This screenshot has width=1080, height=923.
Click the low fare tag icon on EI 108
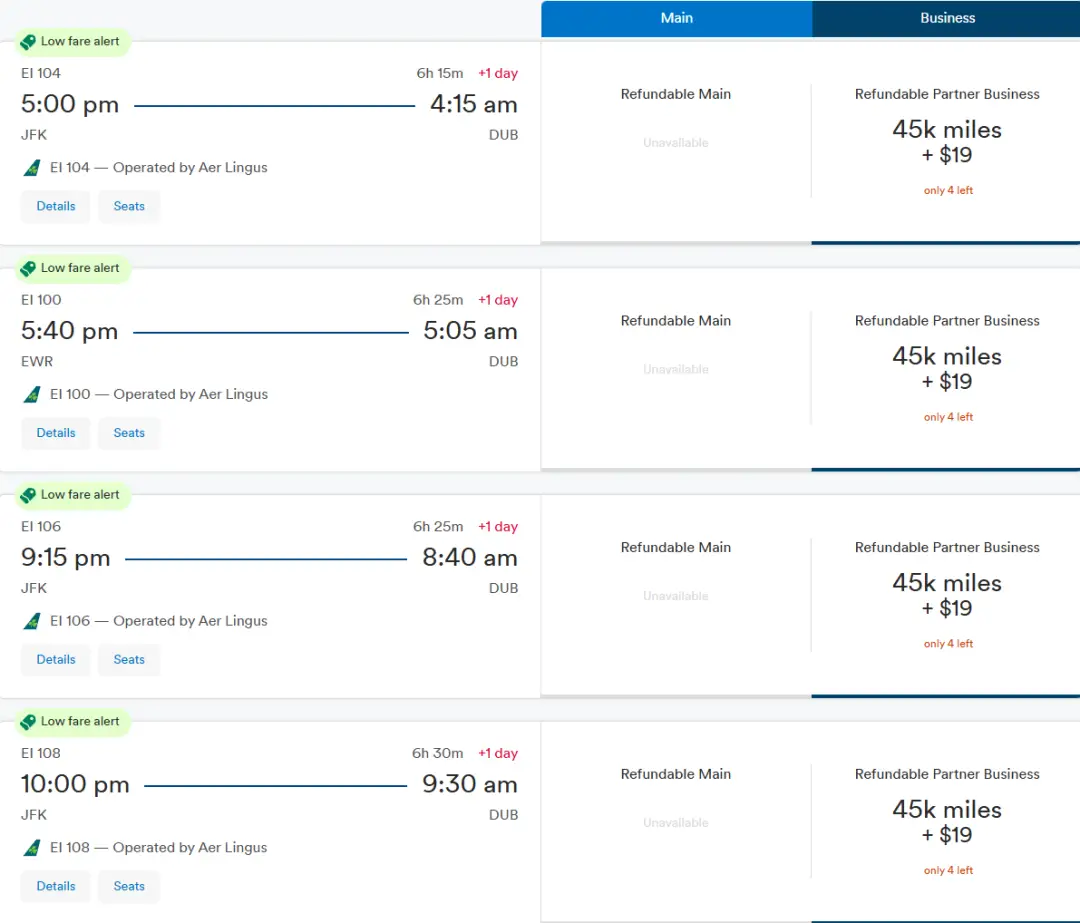coord(28,722)
